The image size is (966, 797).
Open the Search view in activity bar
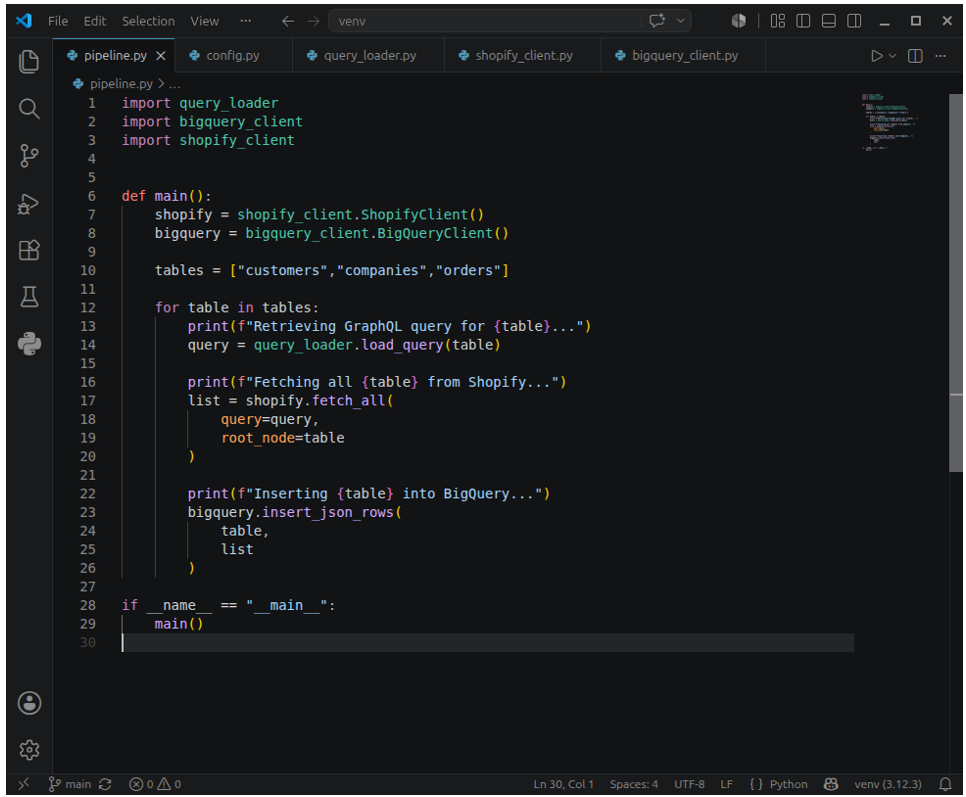[29, 108]
